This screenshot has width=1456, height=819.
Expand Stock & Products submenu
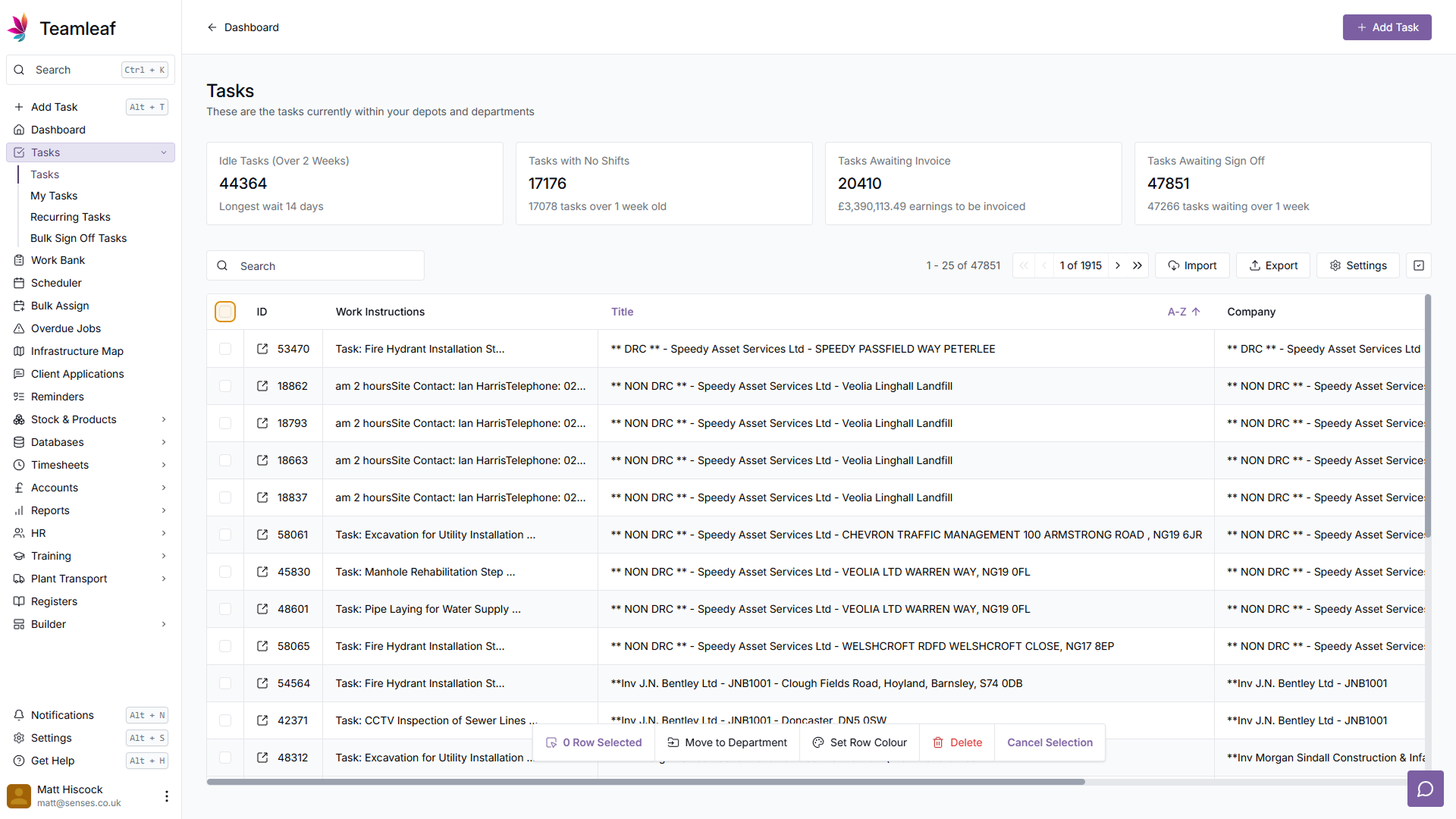[x=164, y=419]
